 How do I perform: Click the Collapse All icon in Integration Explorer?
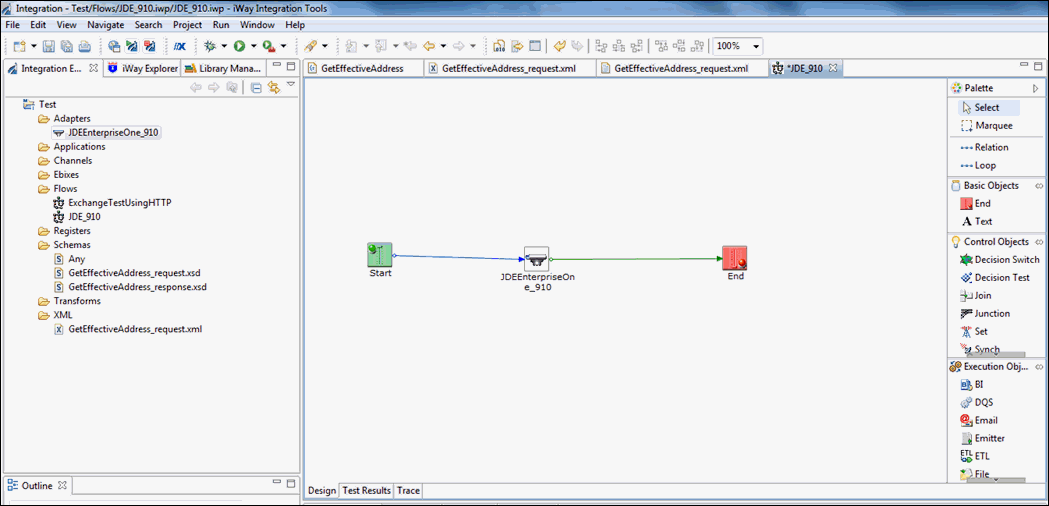[256, 87]
